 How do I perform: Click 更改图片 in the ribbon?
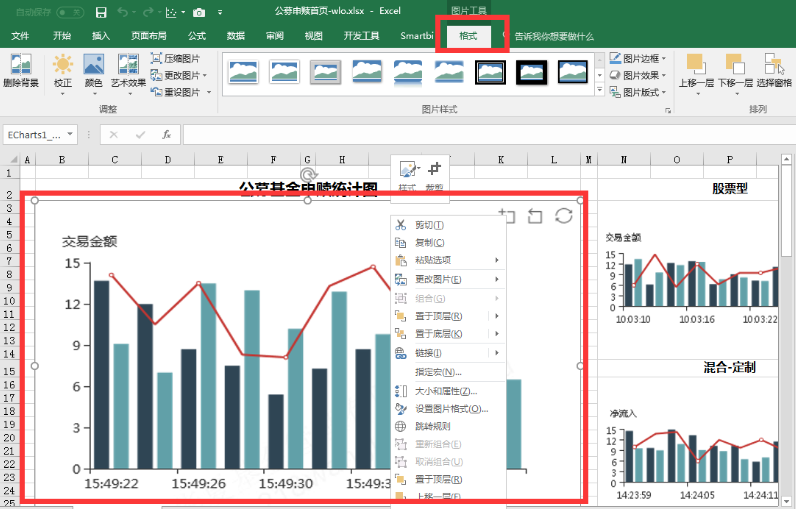pos(179,75)
